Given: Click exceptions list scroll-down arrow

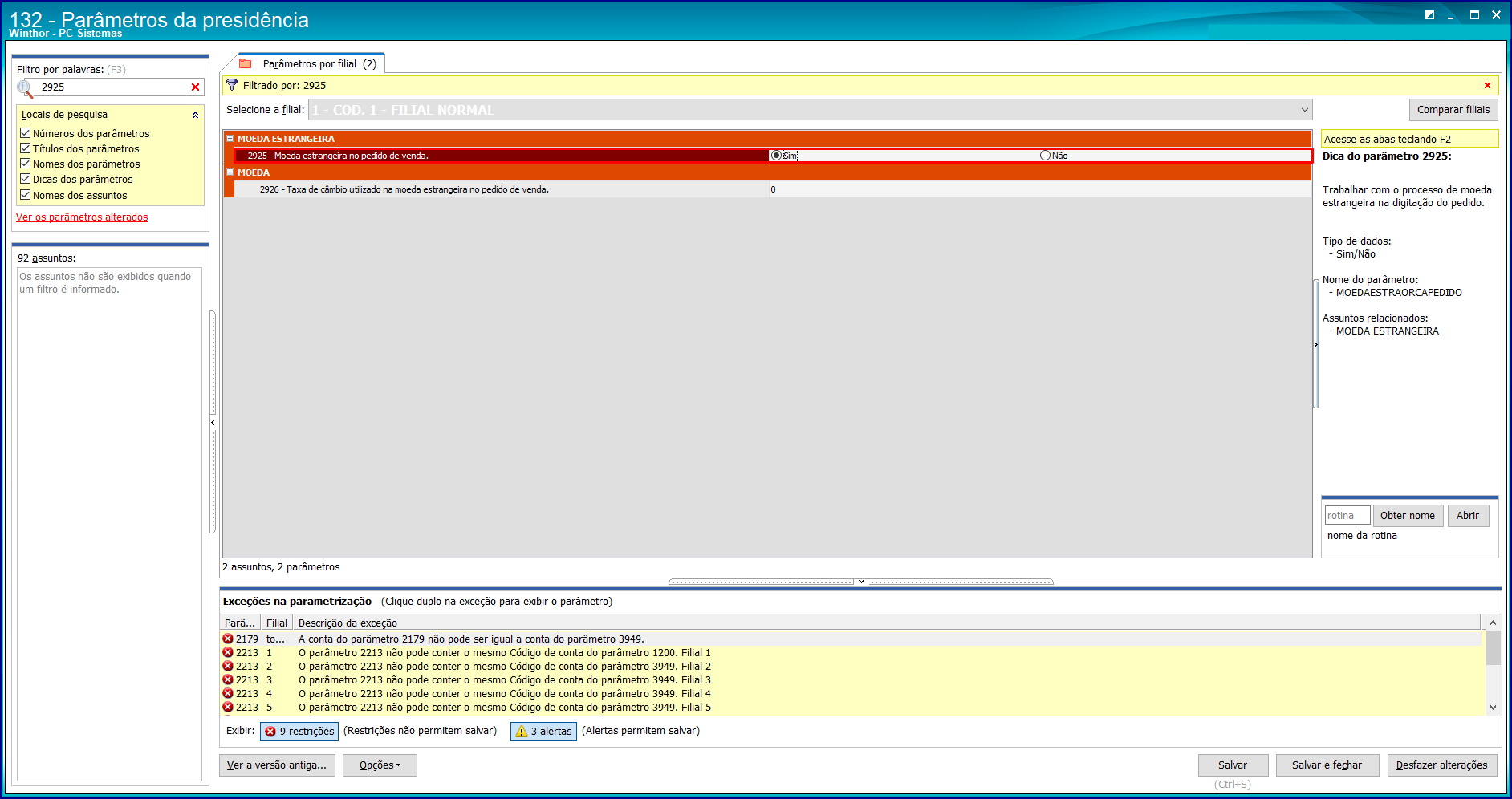Looking at the screenshot, I should point(1493,708).
